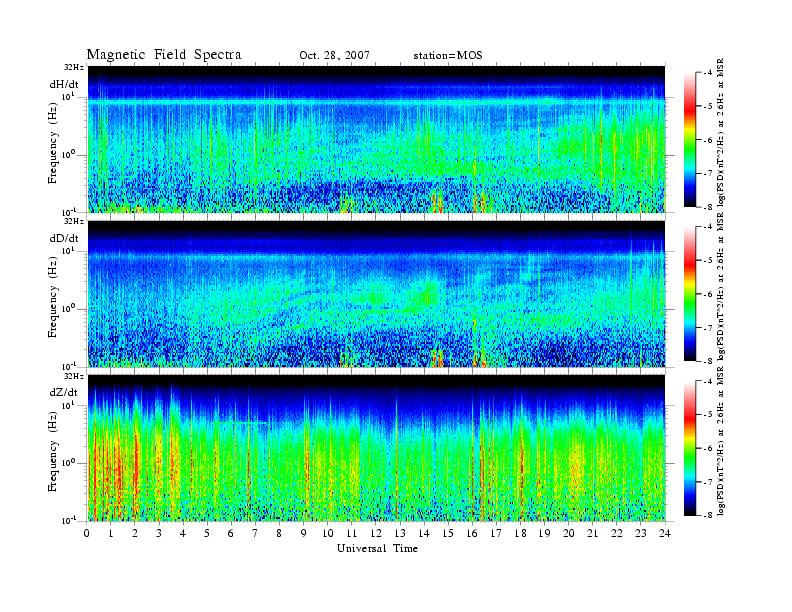Image resolution: width=792 pixels, height=612 pixels.
Task: Click the "32Hz" tick label above dZ/dt
Action: click(x=73, y=376)
